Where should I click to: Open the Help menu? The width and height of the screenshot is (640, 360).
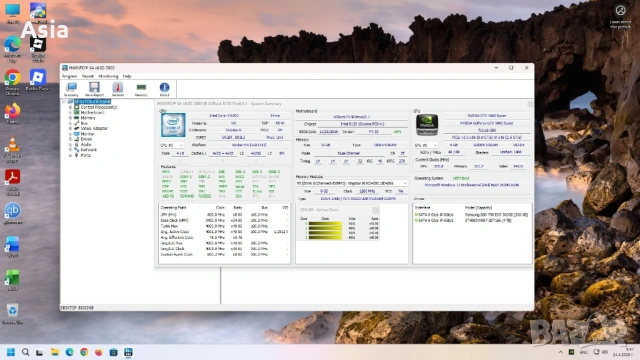pos(127,76)
